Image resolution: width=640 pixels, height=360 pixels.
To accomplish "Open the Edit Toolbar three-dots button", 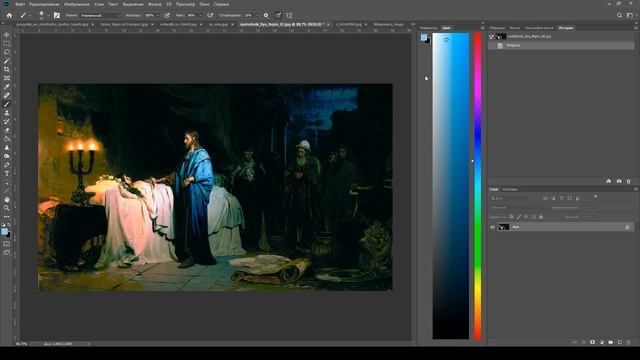I will pyautogui.click(x=7, y=217).
